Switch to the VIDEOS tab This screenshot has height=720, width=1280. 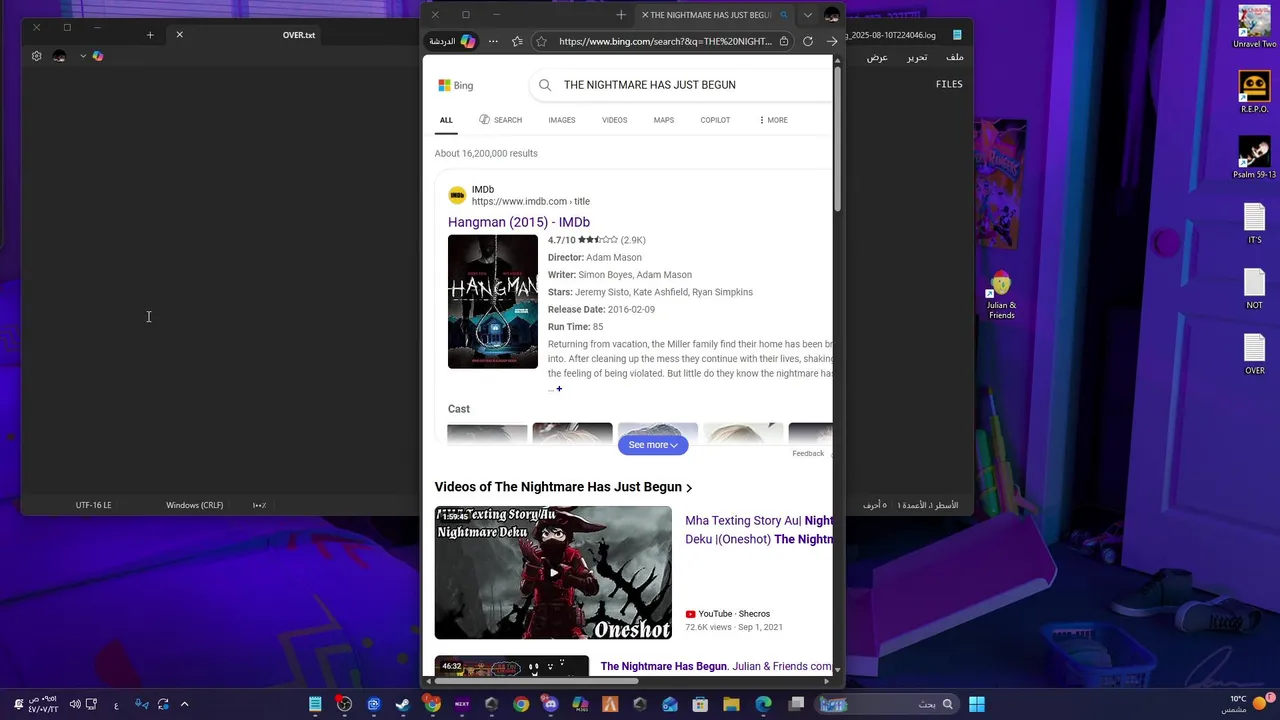(x=615, y=120)
